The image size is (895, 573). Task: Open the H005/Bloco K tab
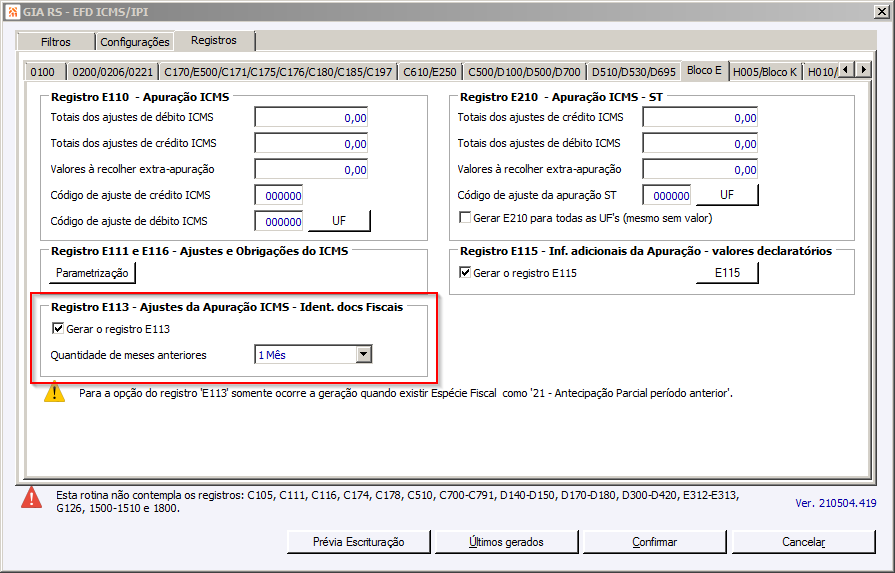(765, 72)
